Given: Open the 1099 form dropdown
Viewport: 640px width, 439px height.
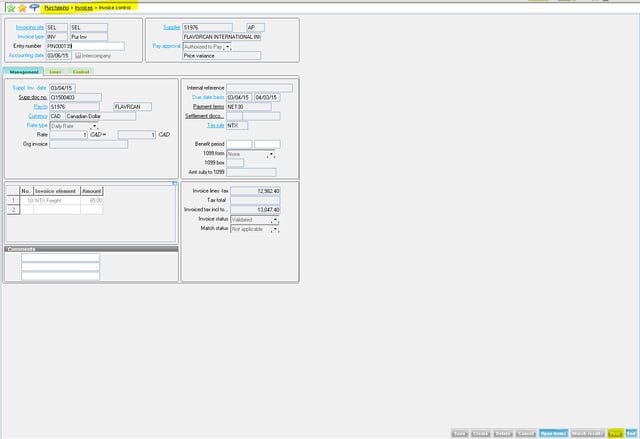Looking at the screenshot, I should [x=270, y=154].
